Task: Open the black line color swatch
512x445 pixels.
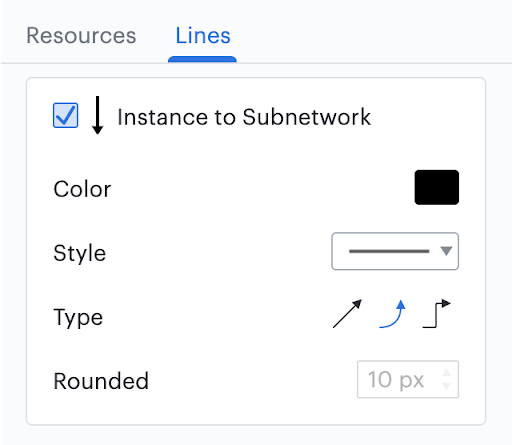Action: point(437,187)
